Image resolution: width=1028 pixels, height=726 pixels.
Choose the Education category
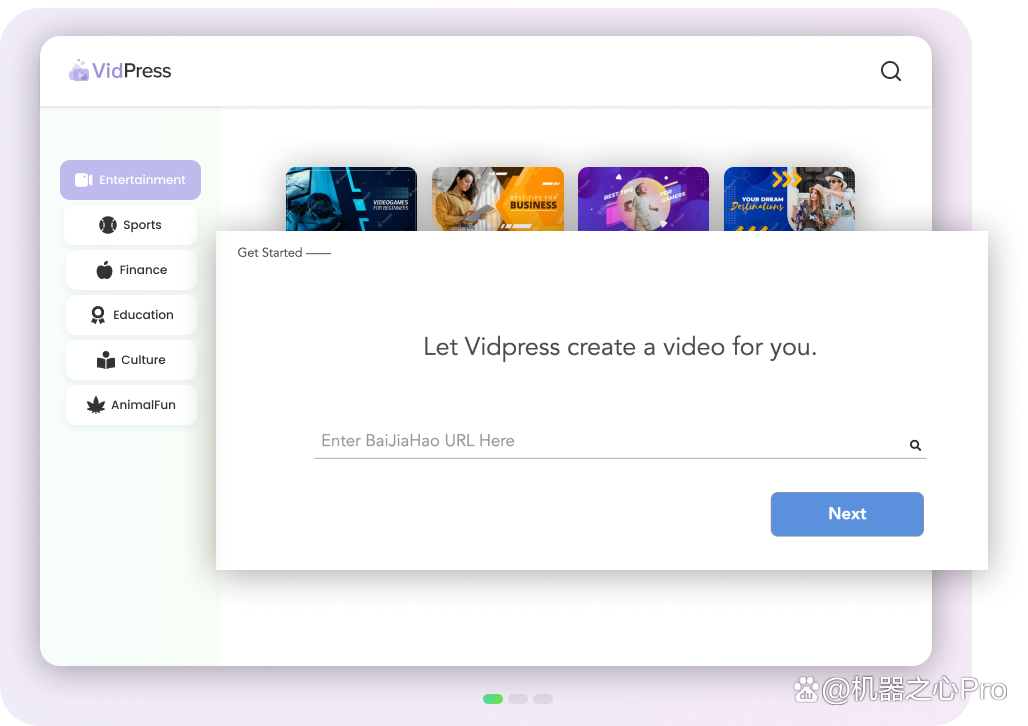[131, 315]
